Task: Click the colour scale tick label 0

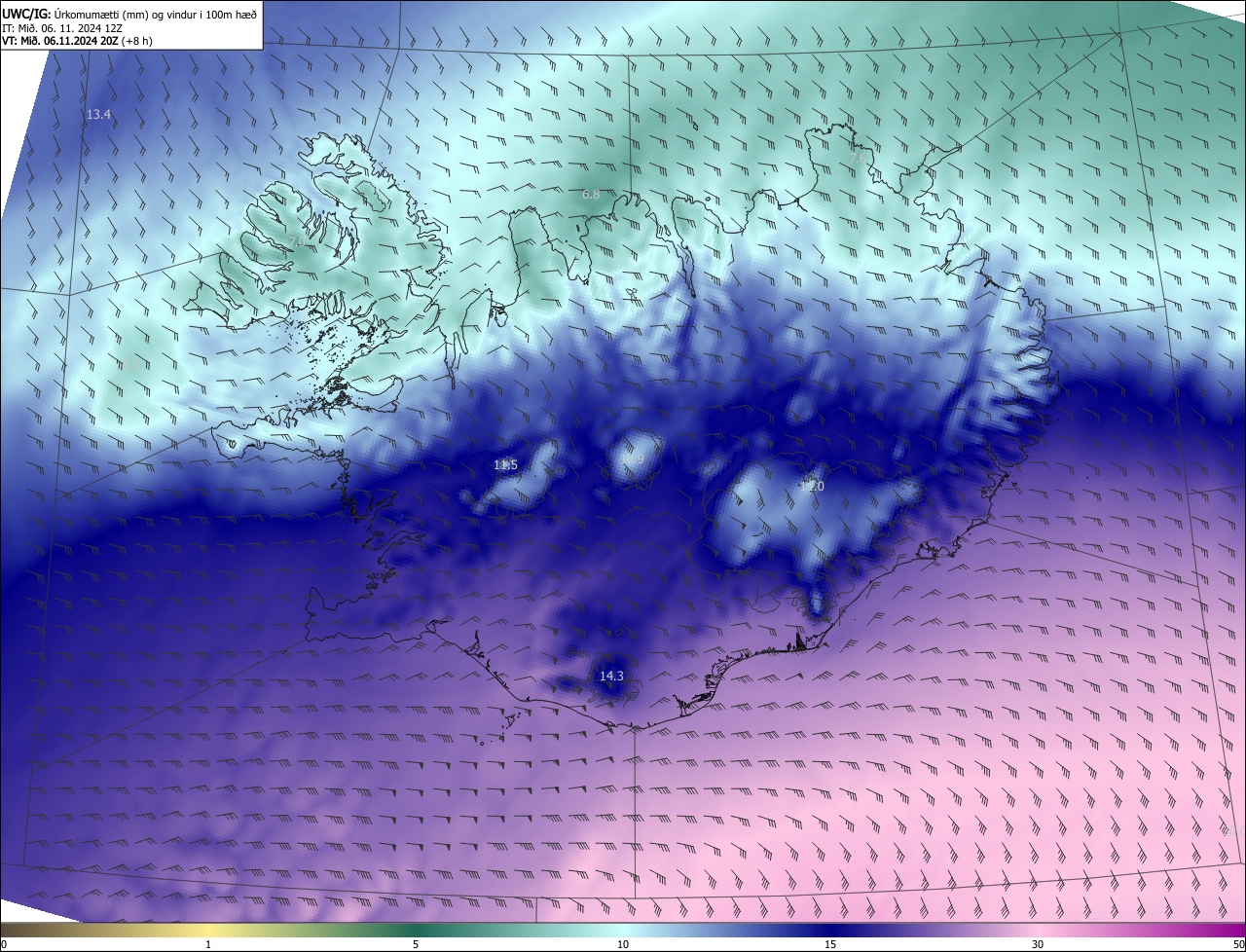Action: coord(4,944)
